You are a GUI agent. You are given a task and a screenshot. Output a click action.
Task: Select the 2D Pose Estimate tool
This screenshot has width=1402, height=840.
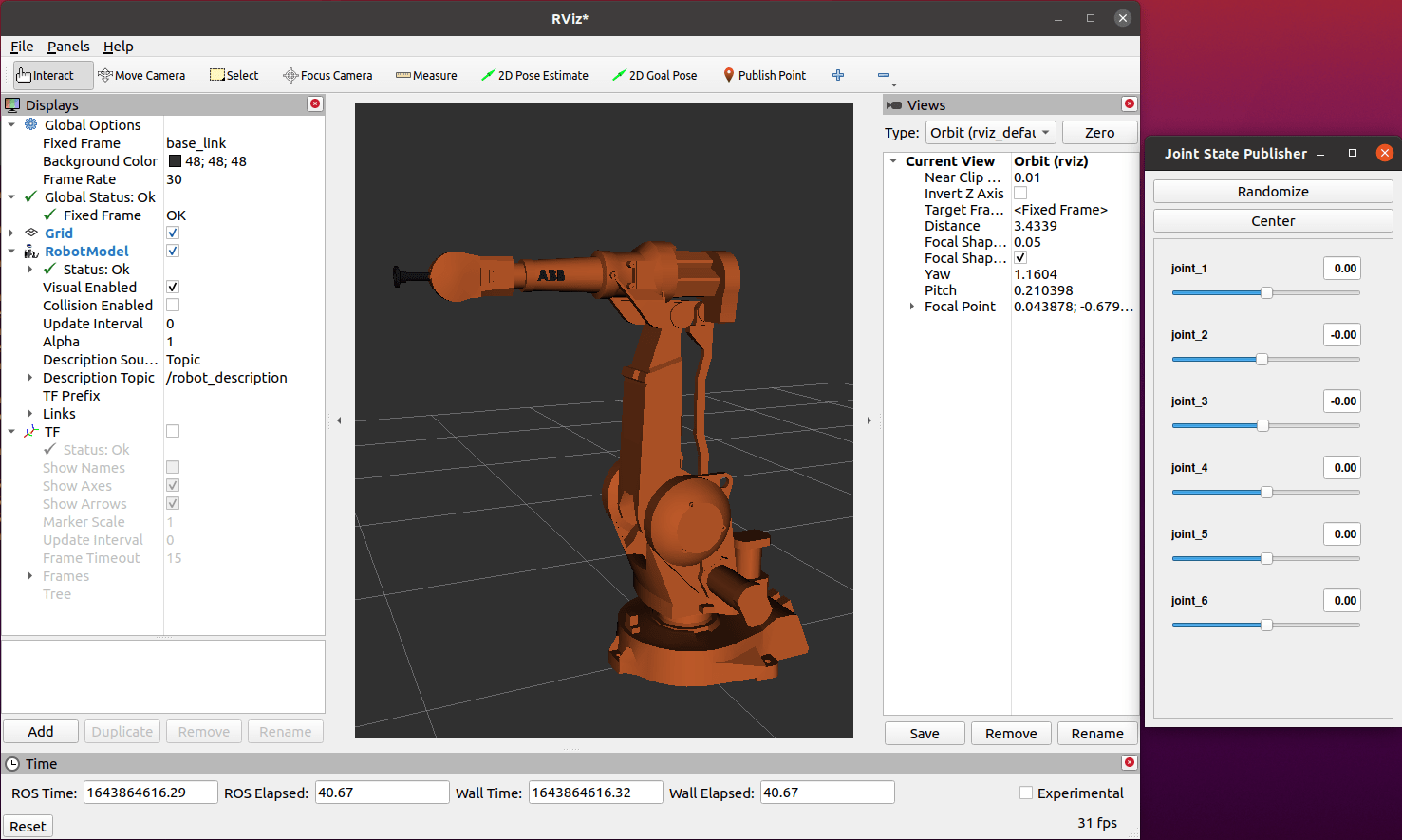534,75
